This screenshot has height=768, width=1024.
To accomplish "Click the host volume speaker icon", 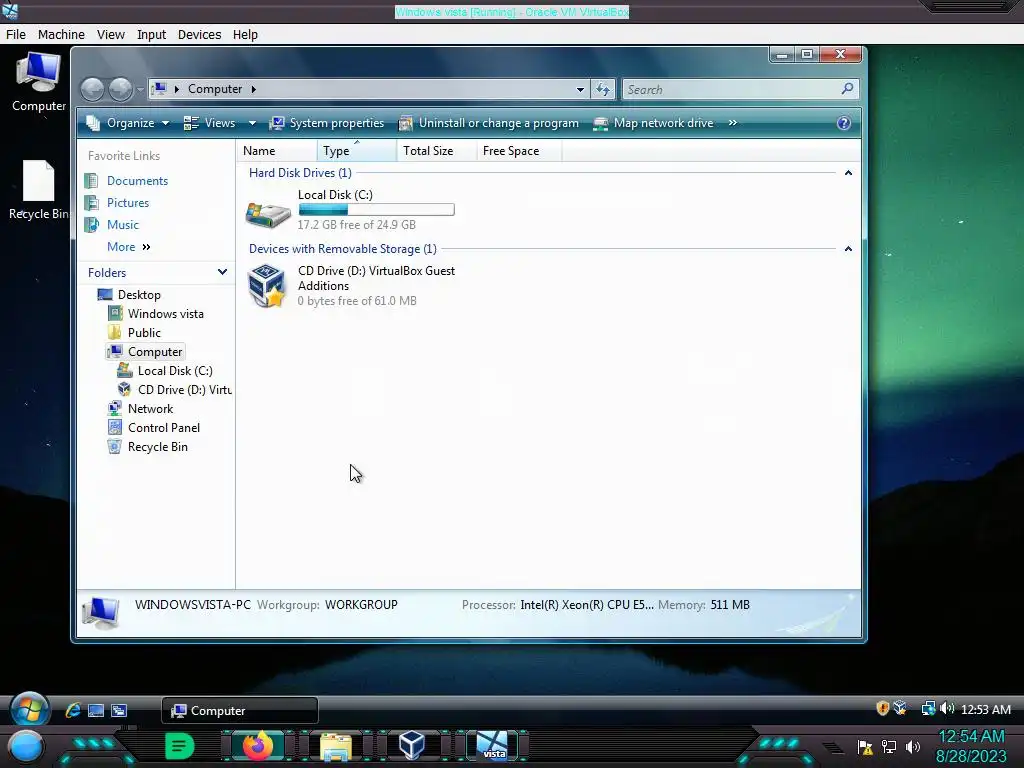I will (x=913, y=747).
